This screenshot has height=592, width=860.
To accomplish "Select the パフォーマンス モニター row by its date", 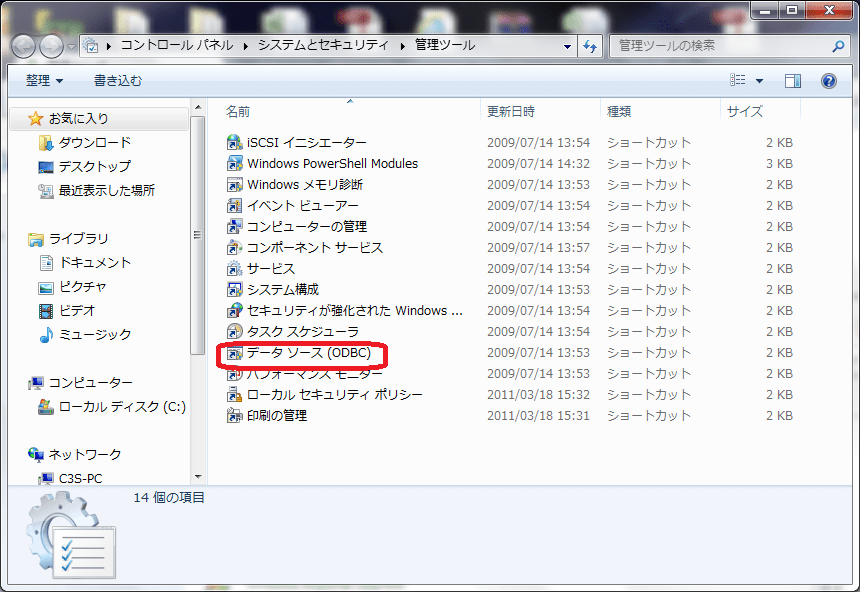I will tap(538, 374).
